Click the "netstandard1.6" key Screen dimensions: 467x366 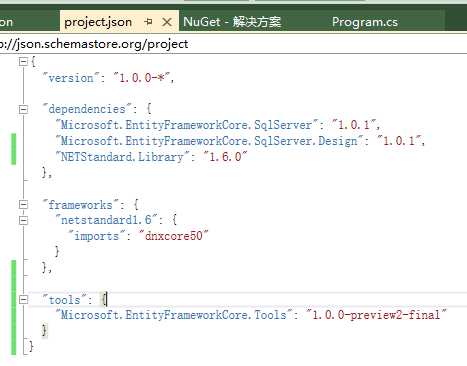pos(106,220)
